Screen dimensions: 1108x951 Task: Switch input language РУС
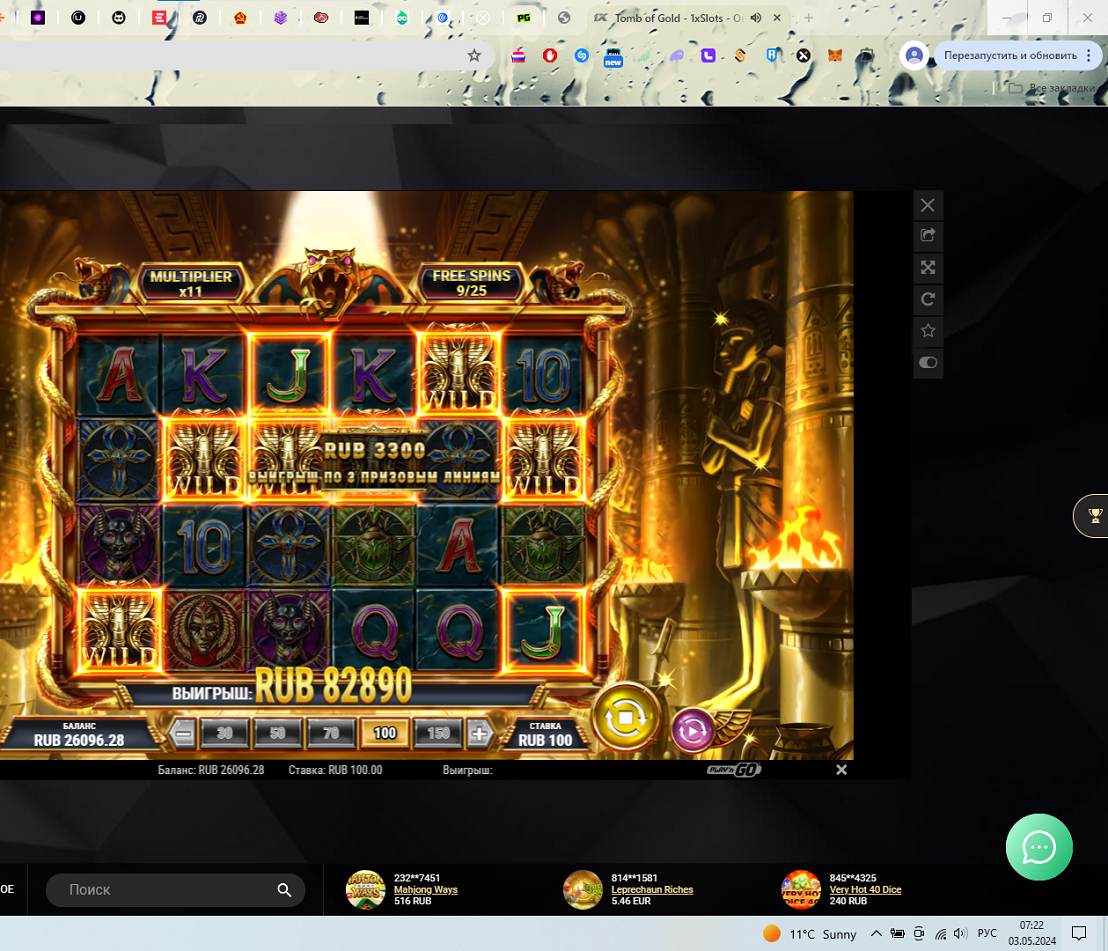[986, 934]
